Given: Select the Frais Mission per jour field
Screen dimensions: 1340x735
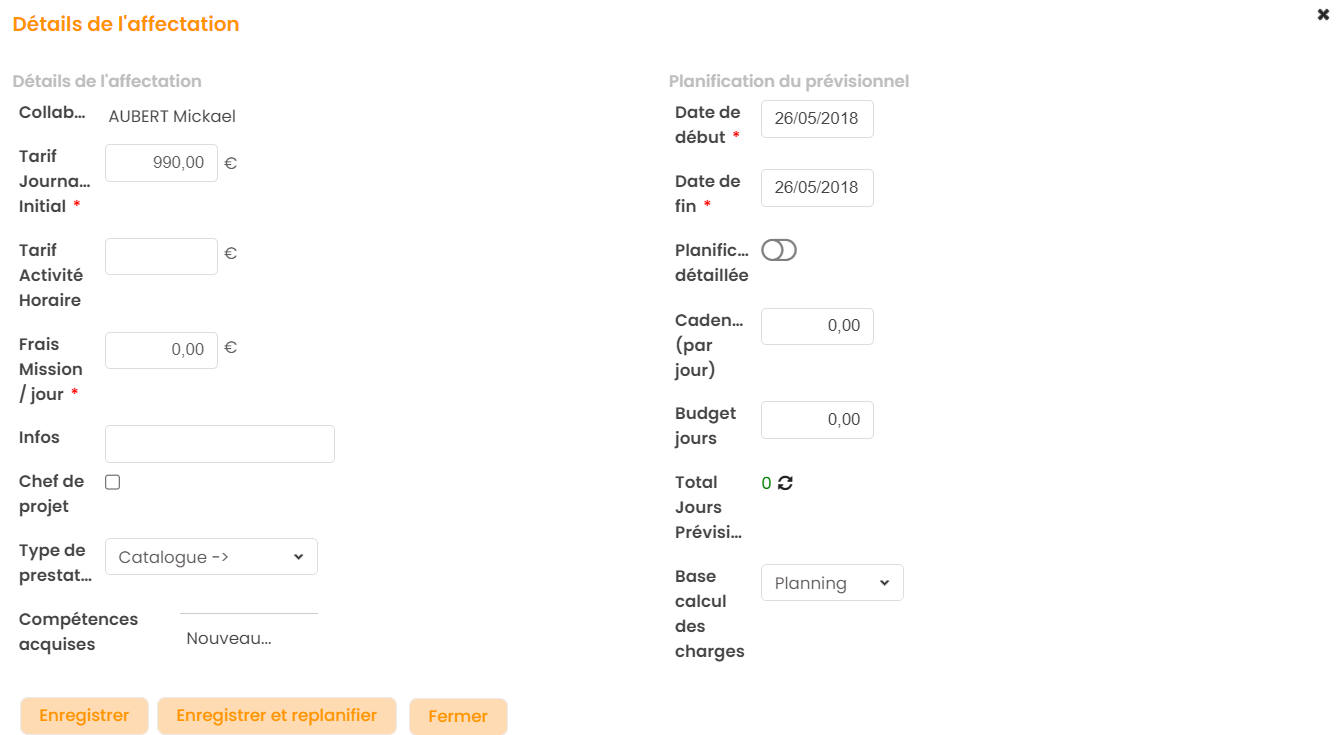Looking at the screenshot, I should pyautogui.click(x=161, y=350).
